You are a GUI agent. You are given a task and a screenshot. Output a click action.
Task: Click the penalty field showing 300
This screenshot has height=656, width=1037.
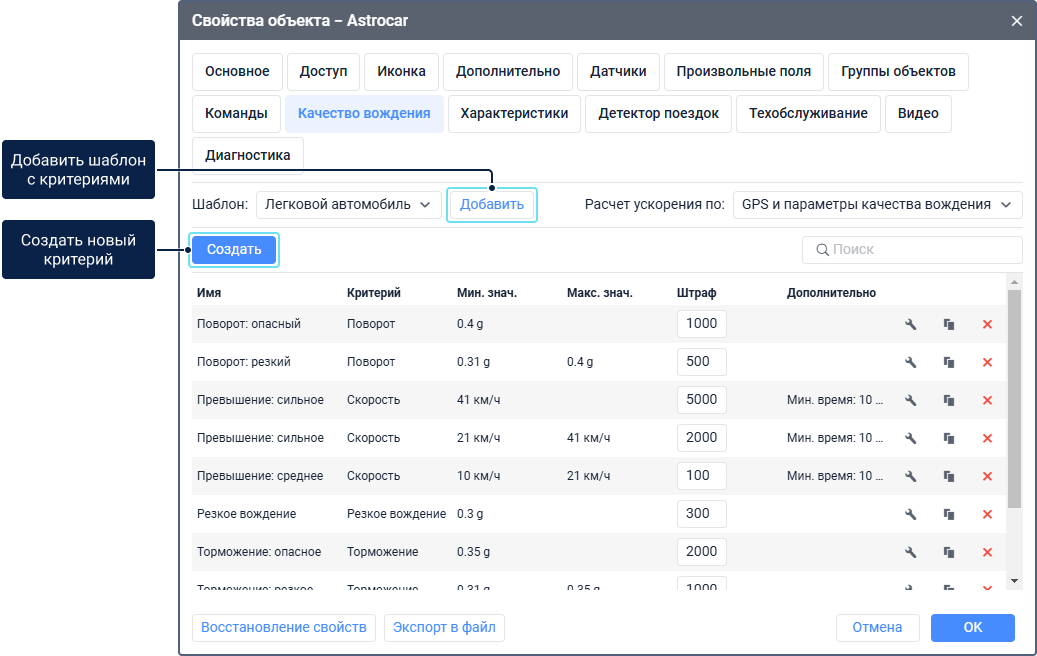pos(701,514)
